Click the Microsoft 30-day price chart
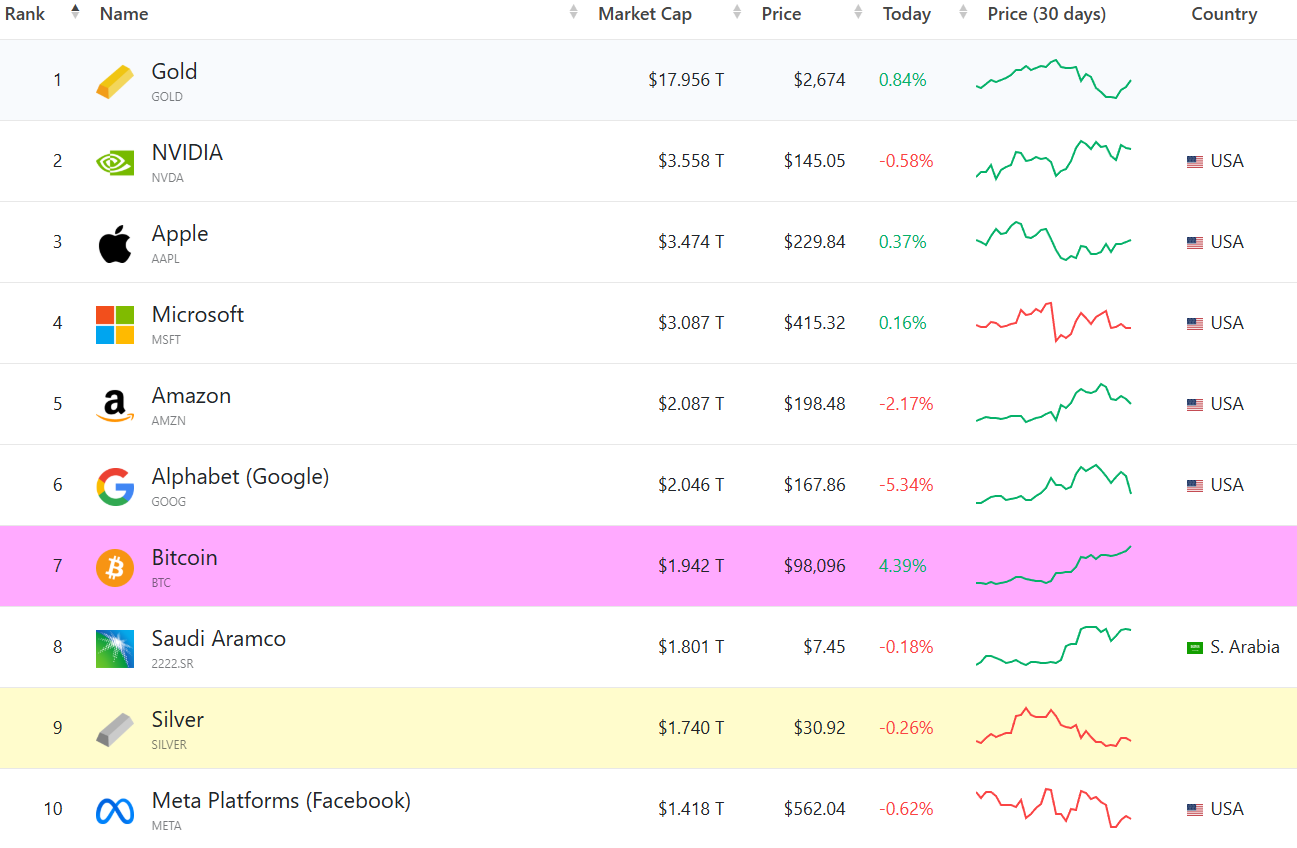This screenshot has width=1297, height=848. [x=1053, y=322]
